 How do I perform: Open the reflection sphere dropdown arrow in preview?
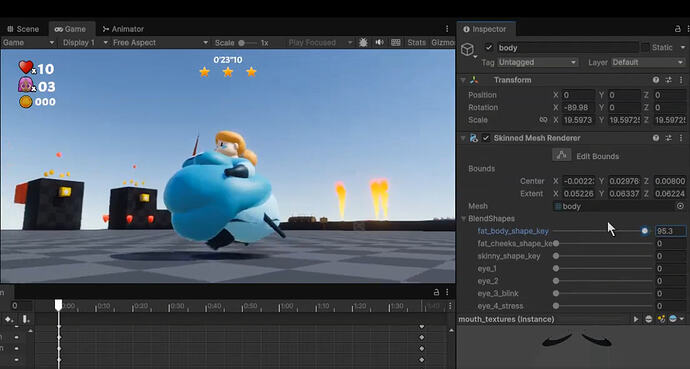click(682, 319)
